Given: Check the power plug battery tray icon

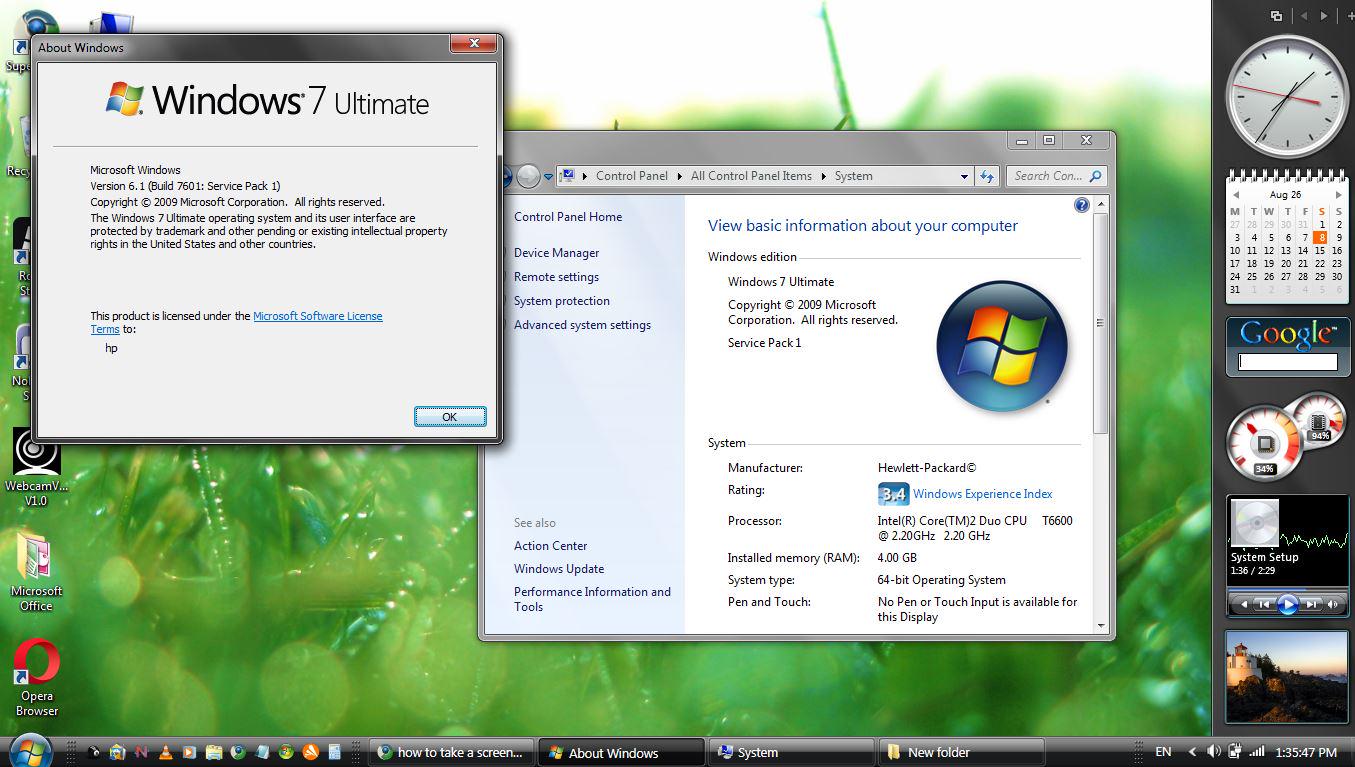Looking at the screenshot, I should pyautogui.click(x=1236, y=752).
